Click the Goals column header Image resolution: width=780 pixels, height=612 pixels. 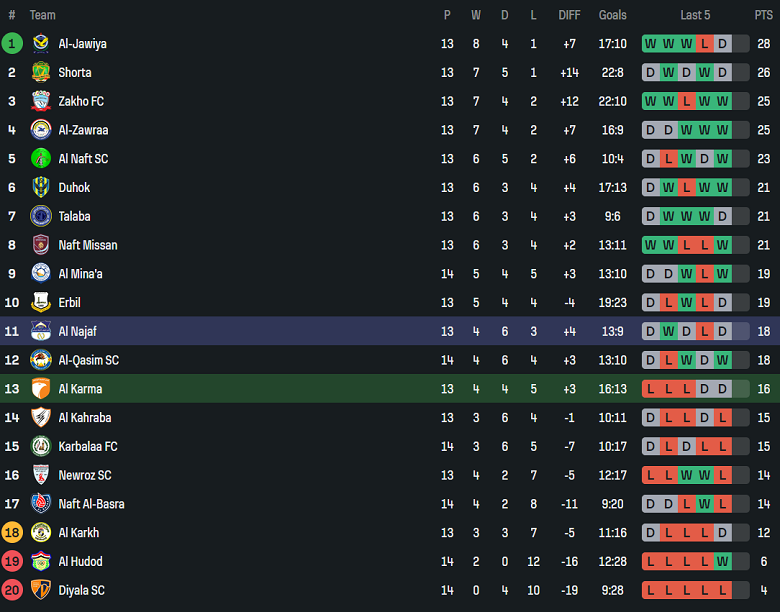click(x=612, y=15)
